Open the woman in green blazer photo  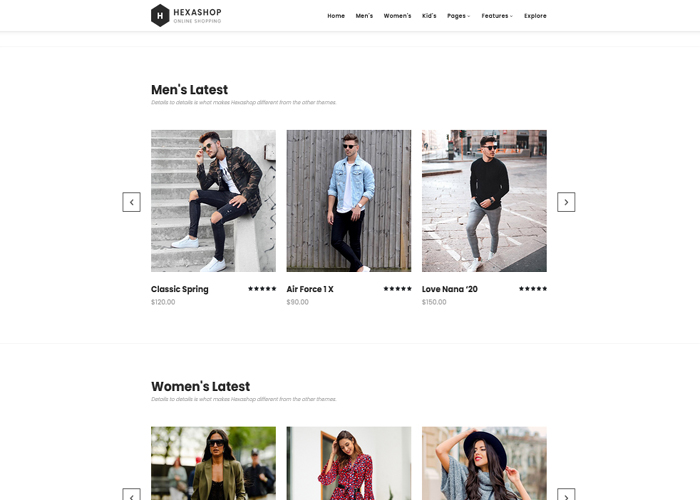(x=213, y=463)
